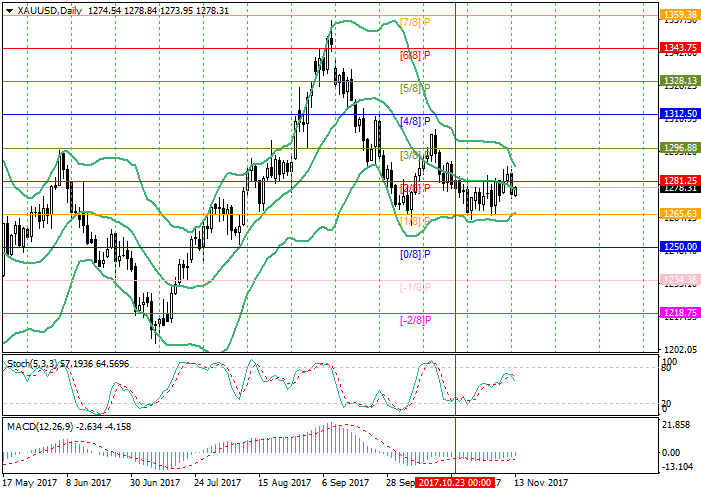The width and height of the screenshot is (701, 494).
Task: Click the XAUUSD,Daily chart title
Action: 50,10
